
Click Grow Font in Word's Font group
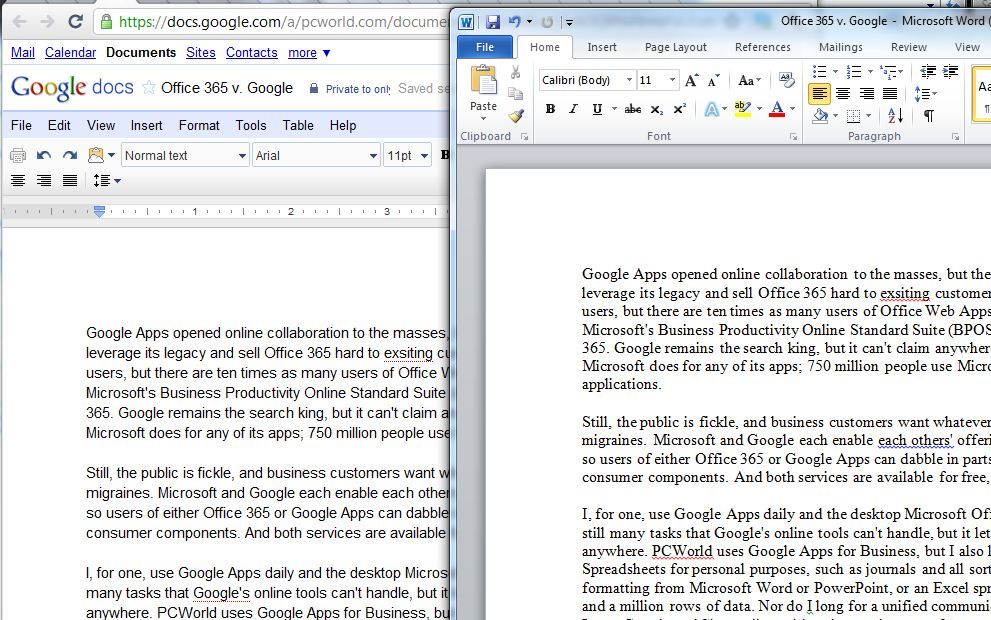691,80
